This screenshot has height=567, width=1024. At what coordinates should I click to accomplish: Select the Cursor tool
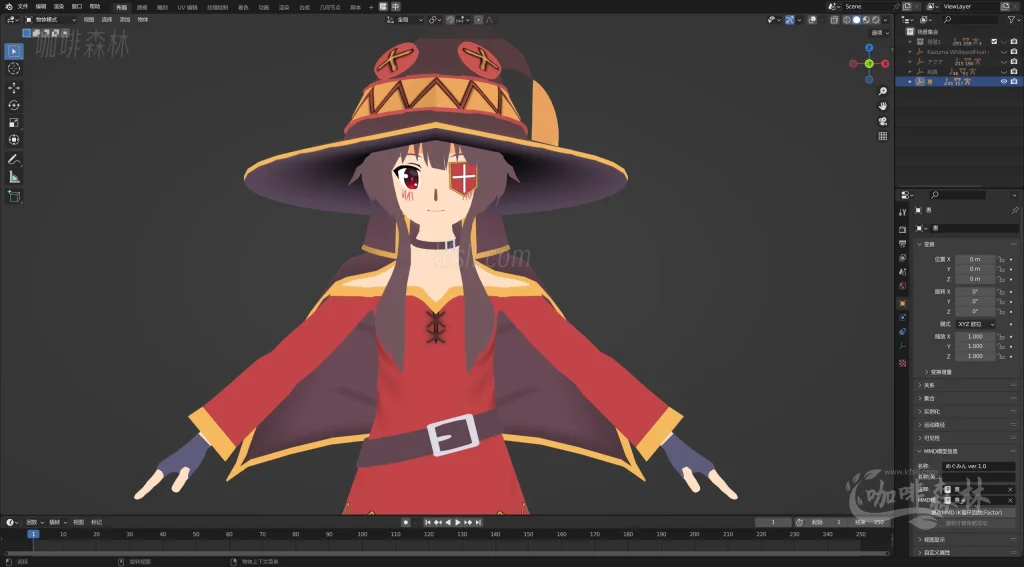point(14,69)
